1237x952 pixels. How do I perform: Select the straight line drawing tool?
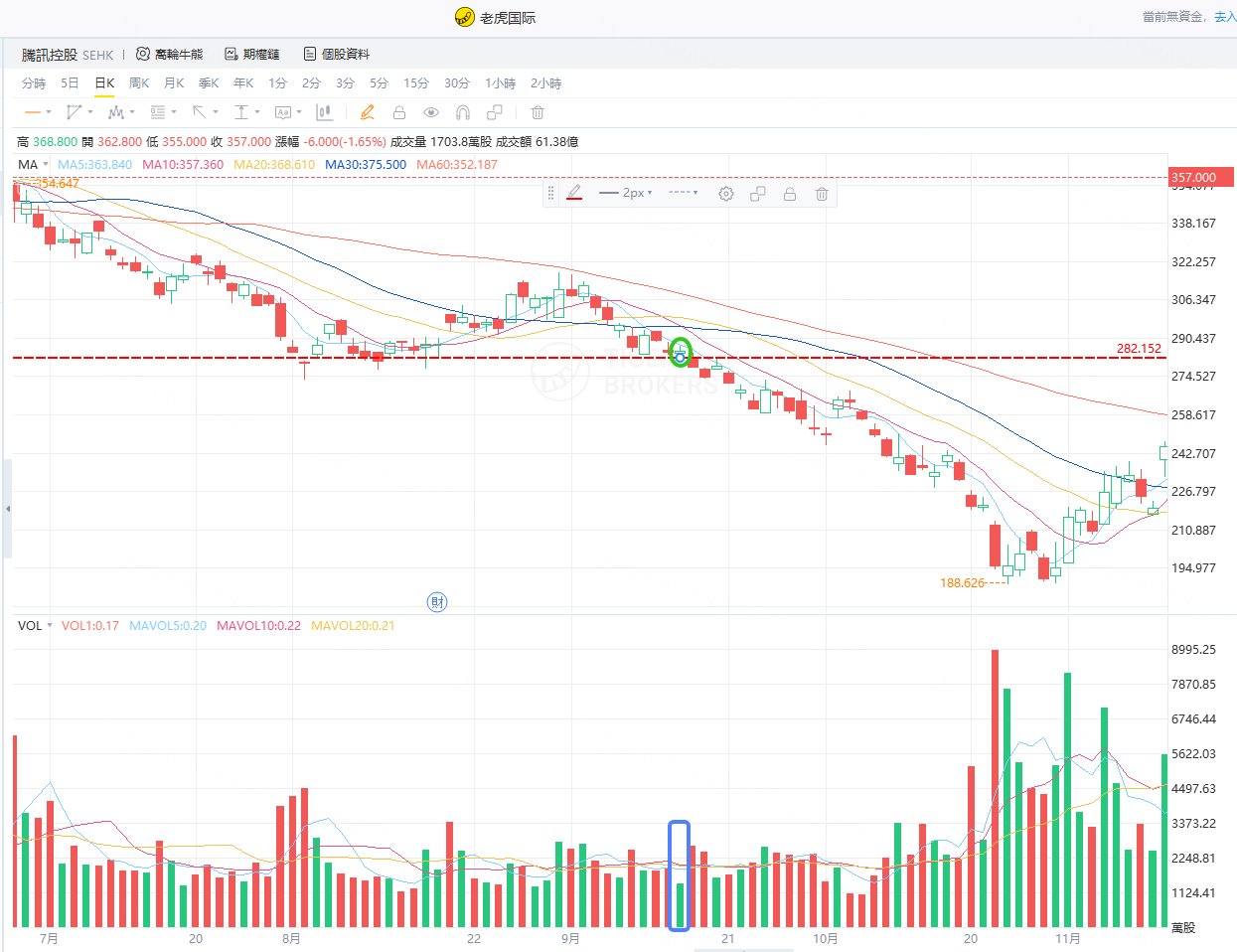click(32, 112)
